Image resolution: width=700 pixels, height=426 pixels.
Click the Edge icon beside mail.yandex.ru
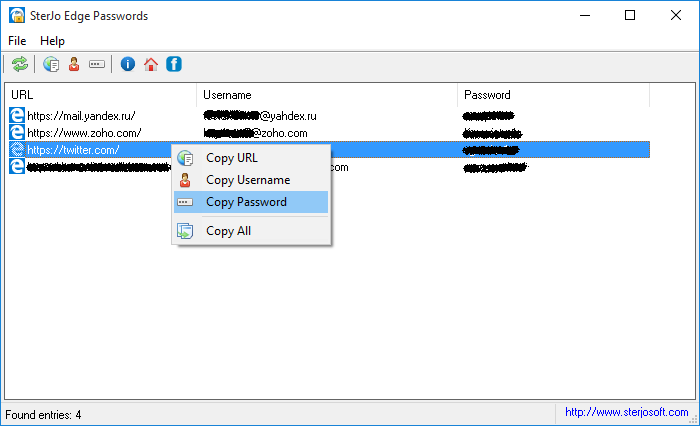tap(17, 116)
